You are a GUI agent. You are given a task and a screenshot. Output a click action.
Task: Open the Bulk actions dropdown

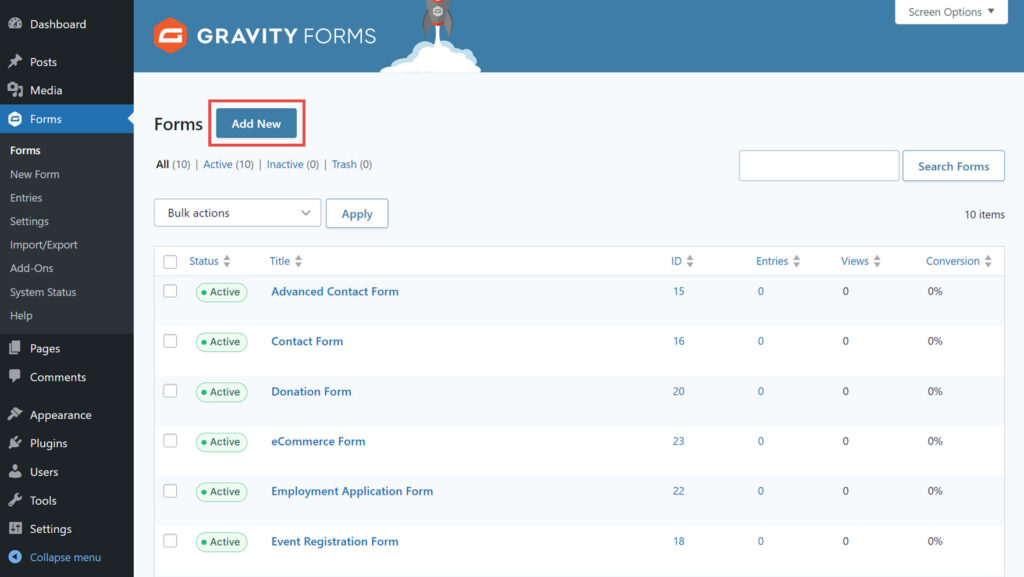tap(236, 213)
